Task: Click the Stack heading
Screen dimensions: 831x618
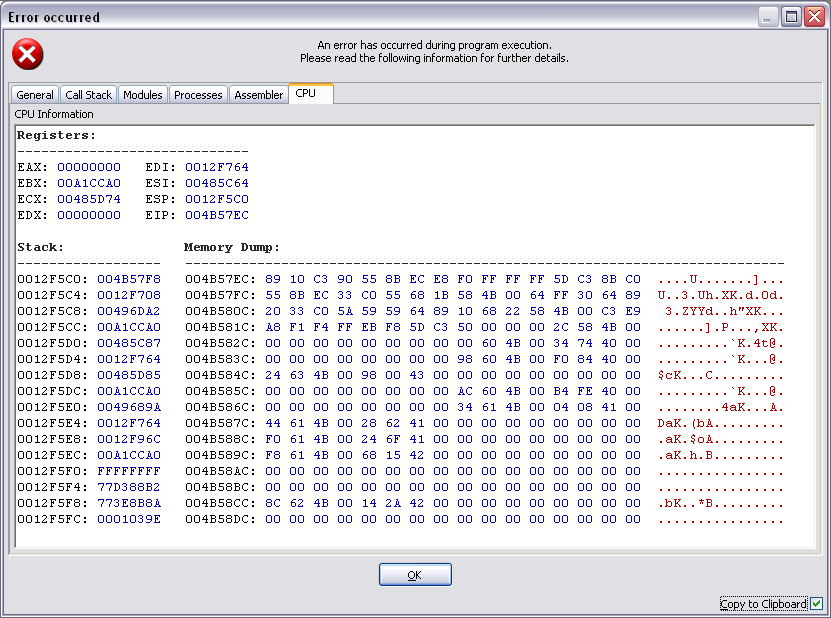Action: click(40, 248)
